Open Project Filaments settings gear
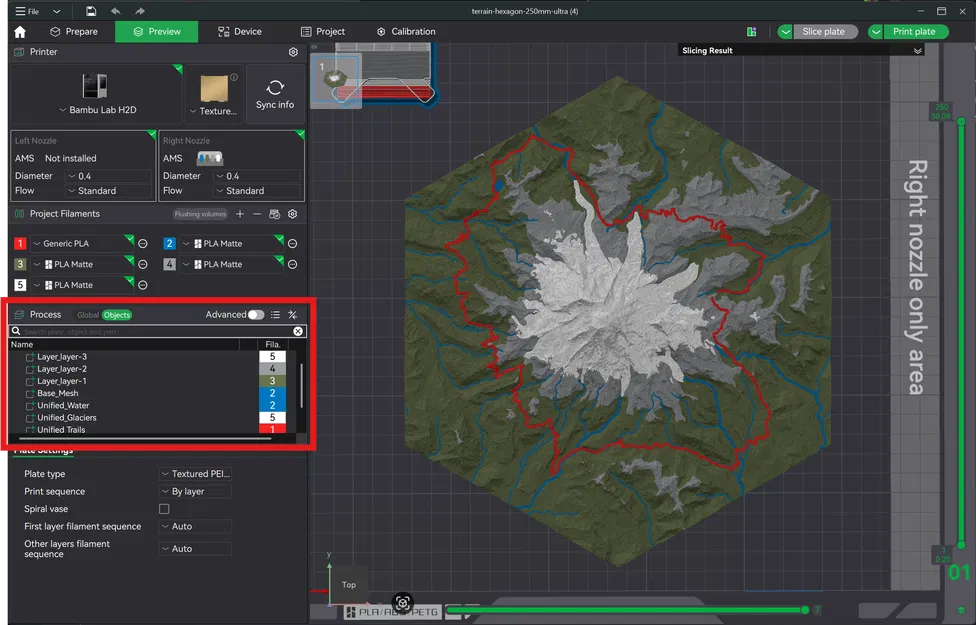The width and height of the screenshot is (976, 625). (292, 213)
